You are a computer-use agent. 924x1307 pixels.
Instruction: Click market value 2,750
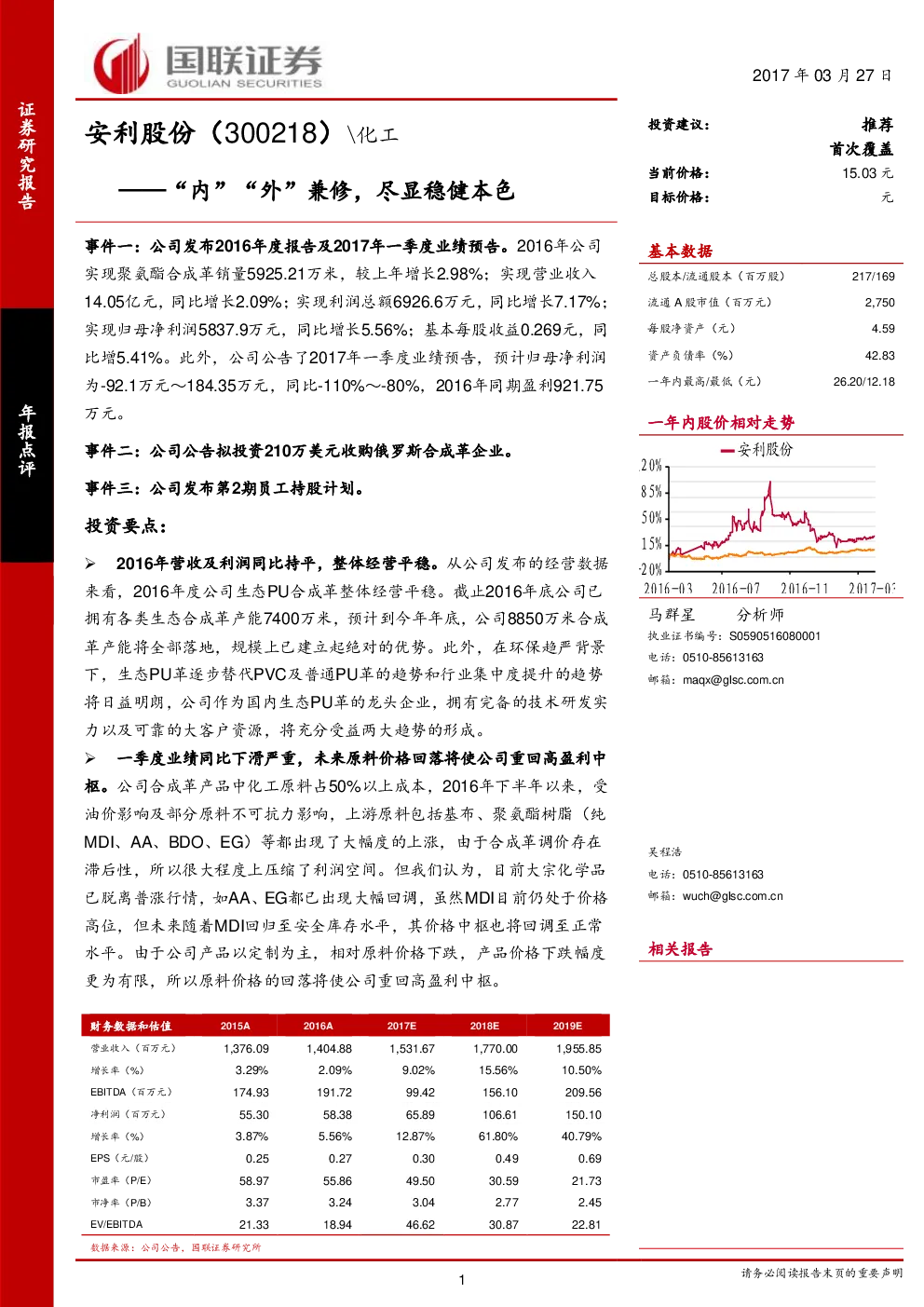click(879, 303)
